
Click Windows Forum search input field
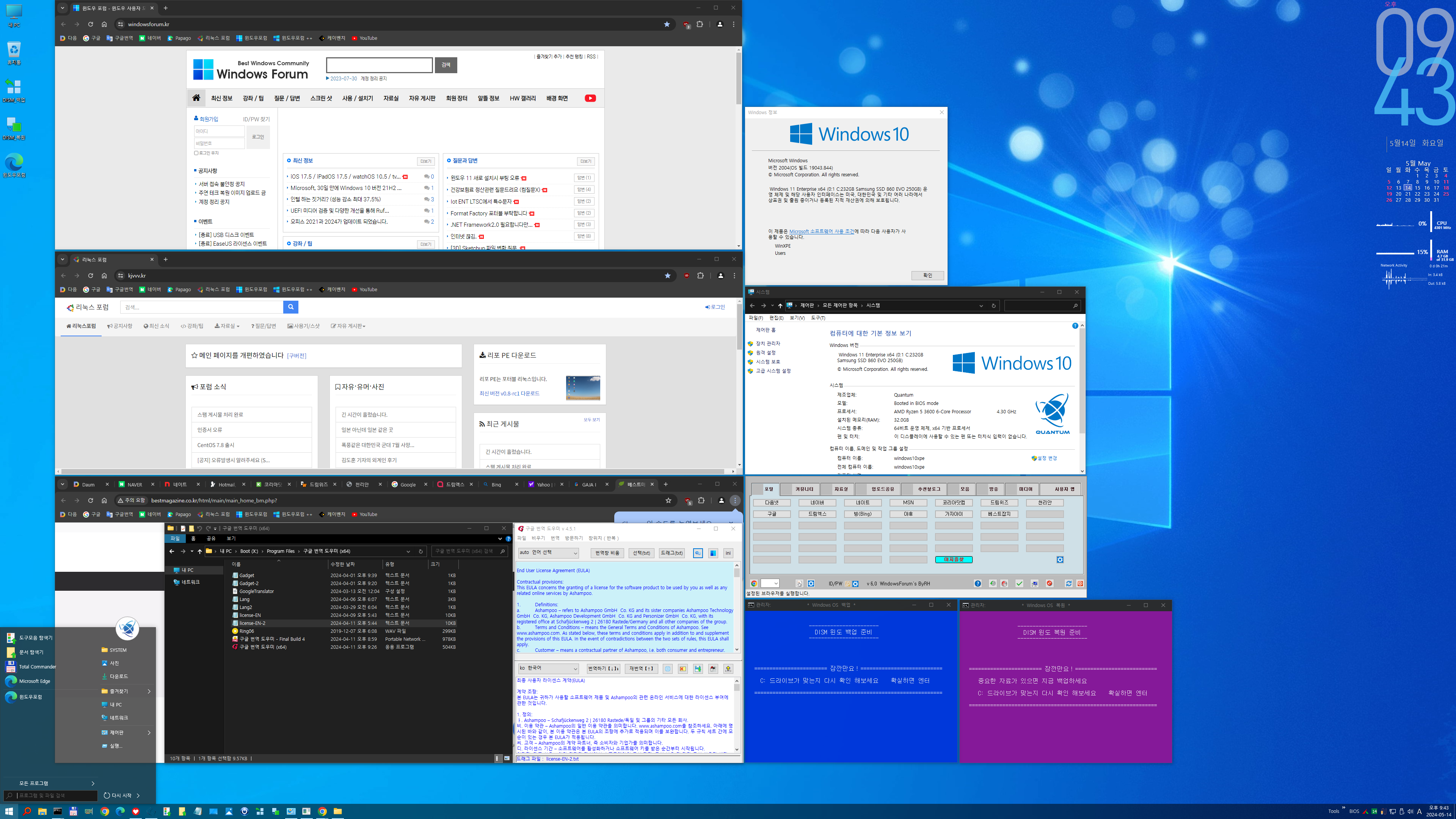(x=379, y=65)
